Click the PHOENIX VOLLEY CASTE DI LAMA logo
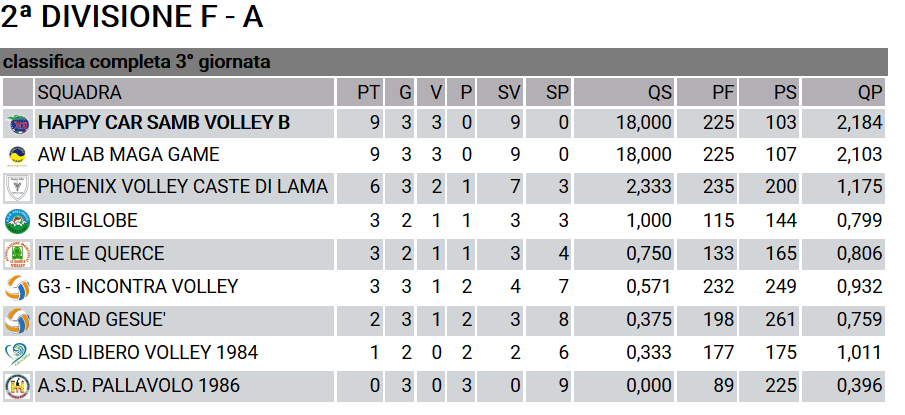The image size is (905, 415). pyautogui.click(x=17, y=188)
